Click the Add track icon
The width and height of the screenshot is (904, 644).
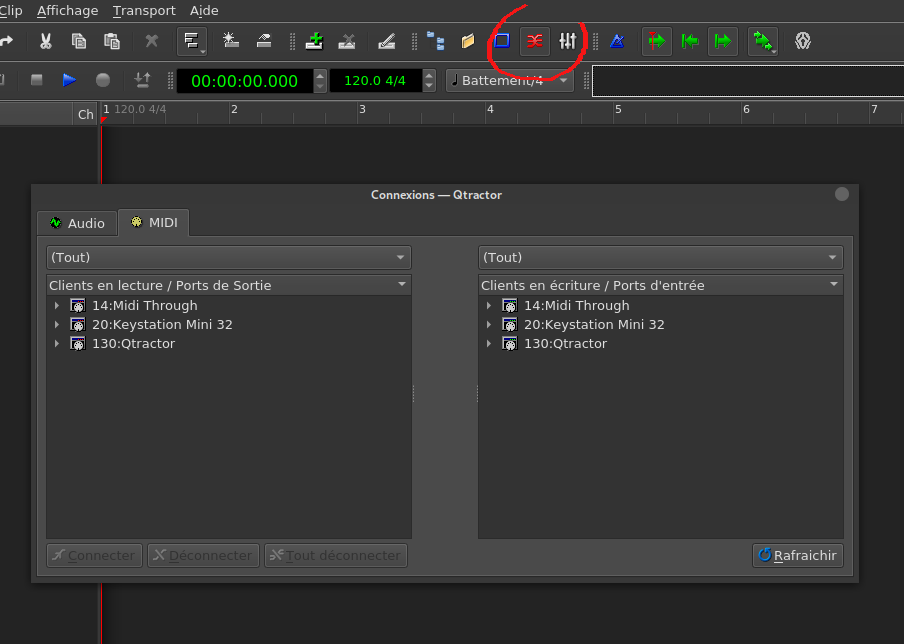(316, 41)
